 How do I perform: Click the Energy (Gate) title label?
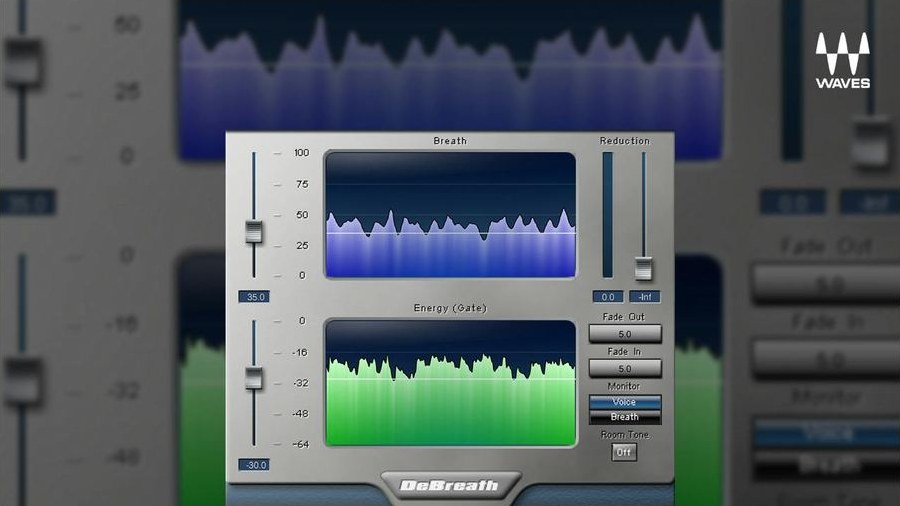[450, 308]
